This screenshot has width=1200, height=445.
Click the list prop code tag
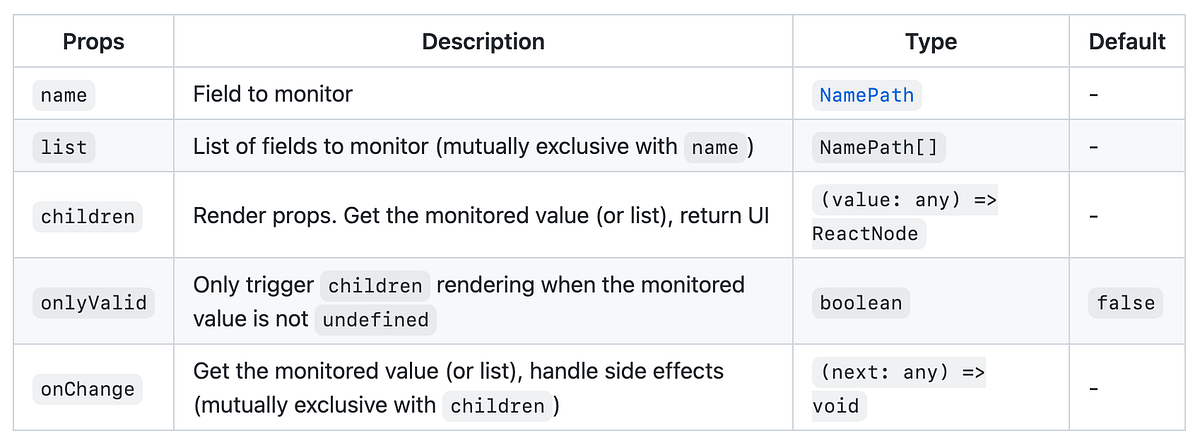(64, 147)
